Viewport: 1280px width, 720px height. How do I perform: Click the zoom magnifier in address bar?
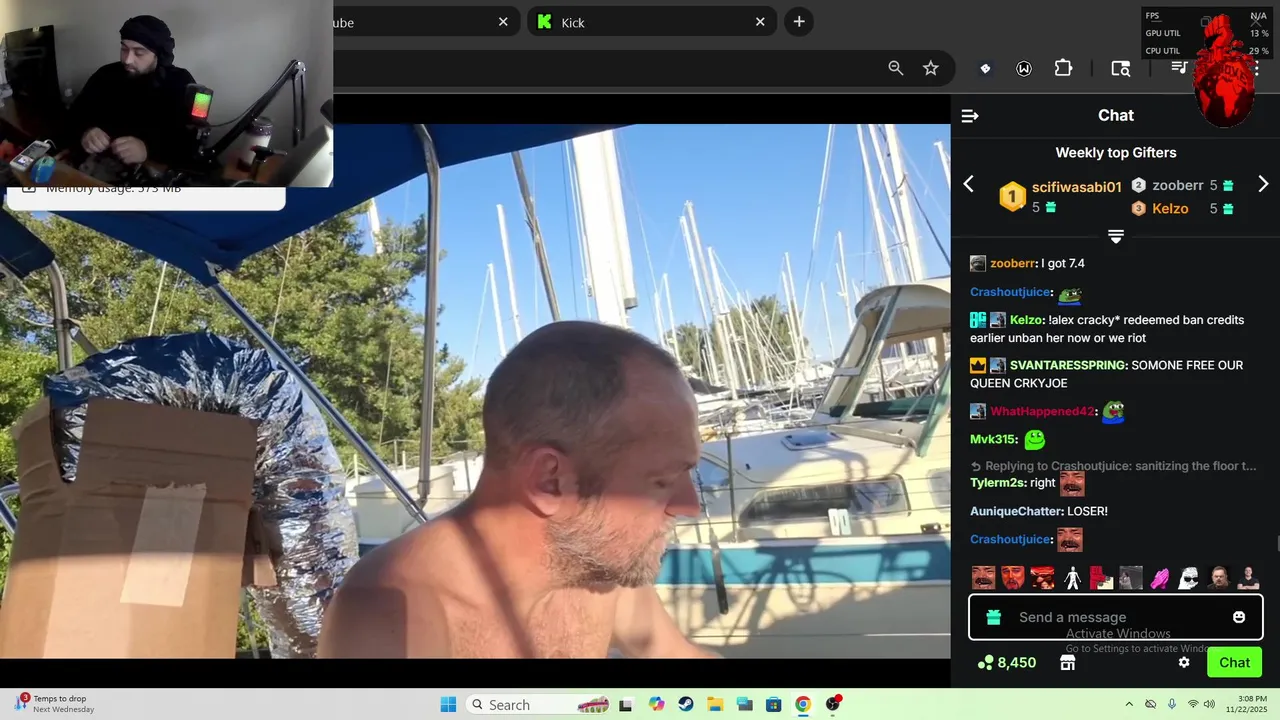pyautogui.click(x=896, y=68)
